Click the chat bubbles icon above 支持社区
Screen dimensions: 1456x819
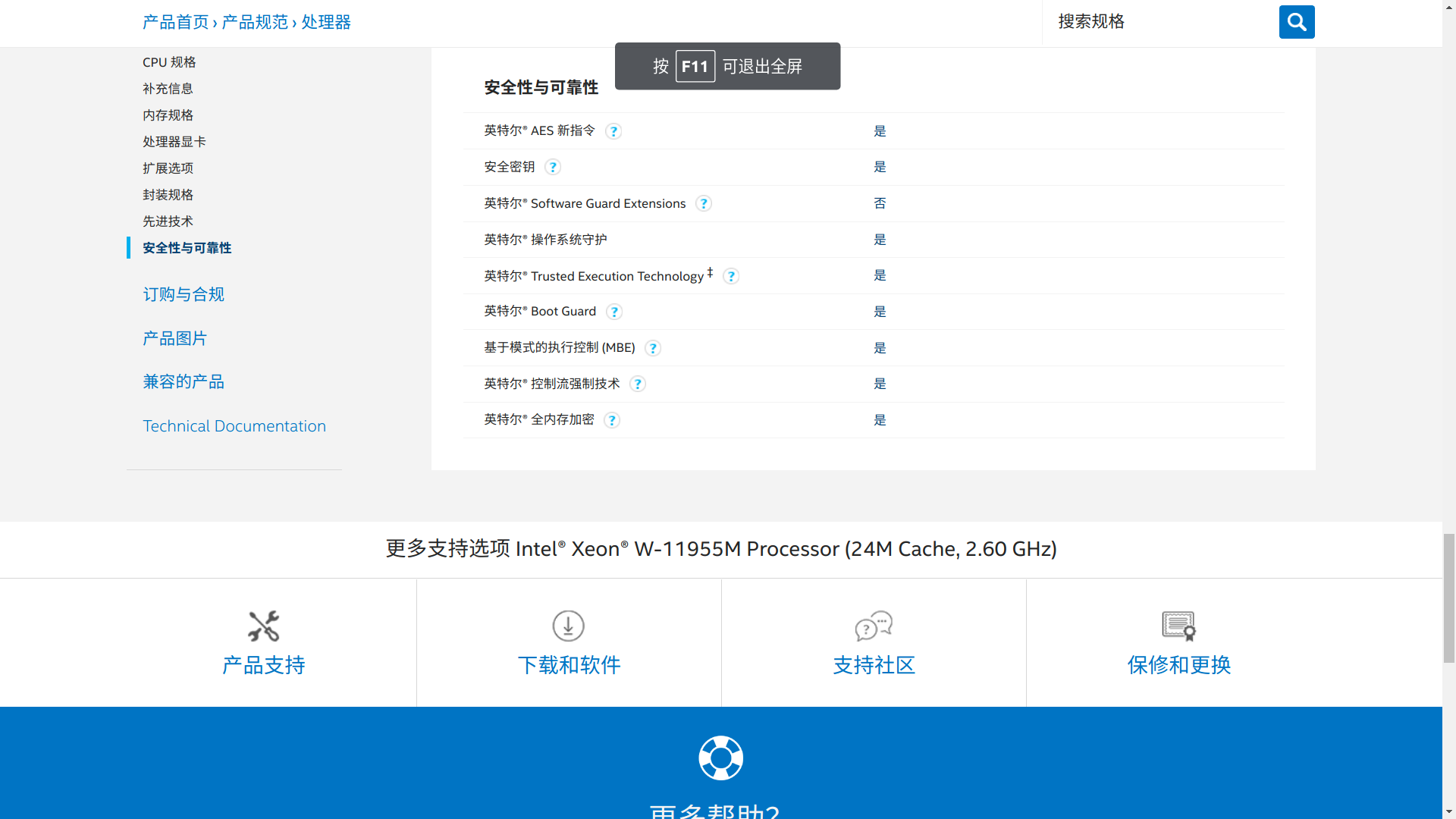pos(874,626)
